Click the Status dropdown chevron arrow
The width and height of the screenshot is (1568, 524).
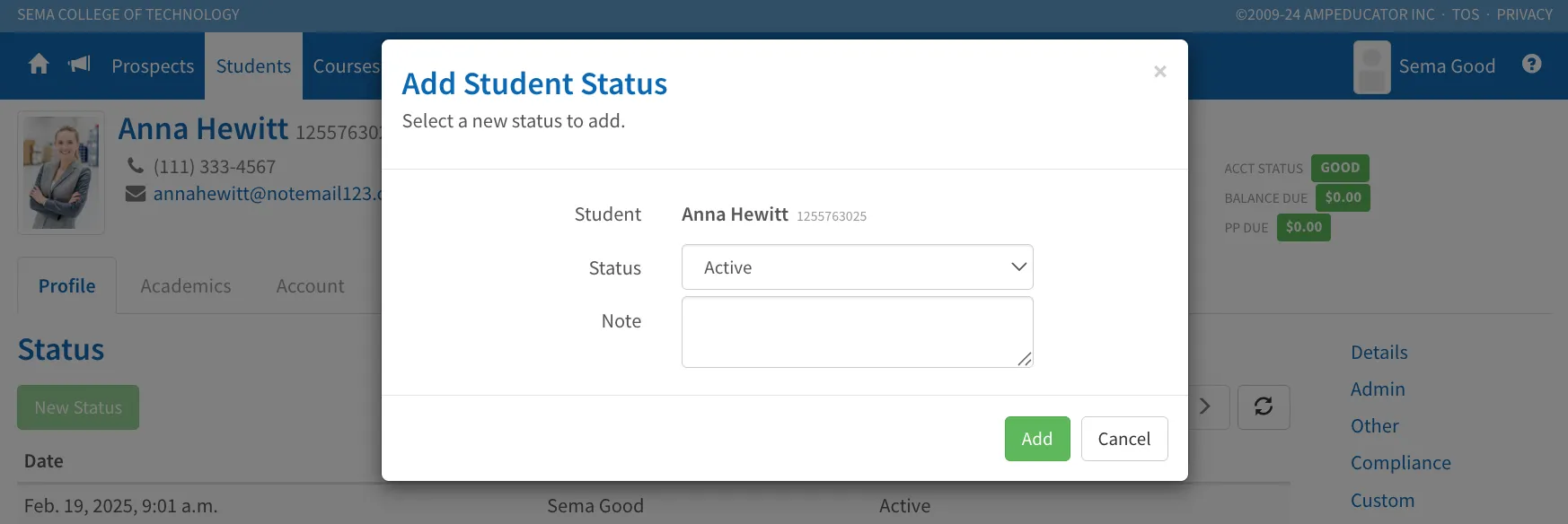tap(1018, 267)
